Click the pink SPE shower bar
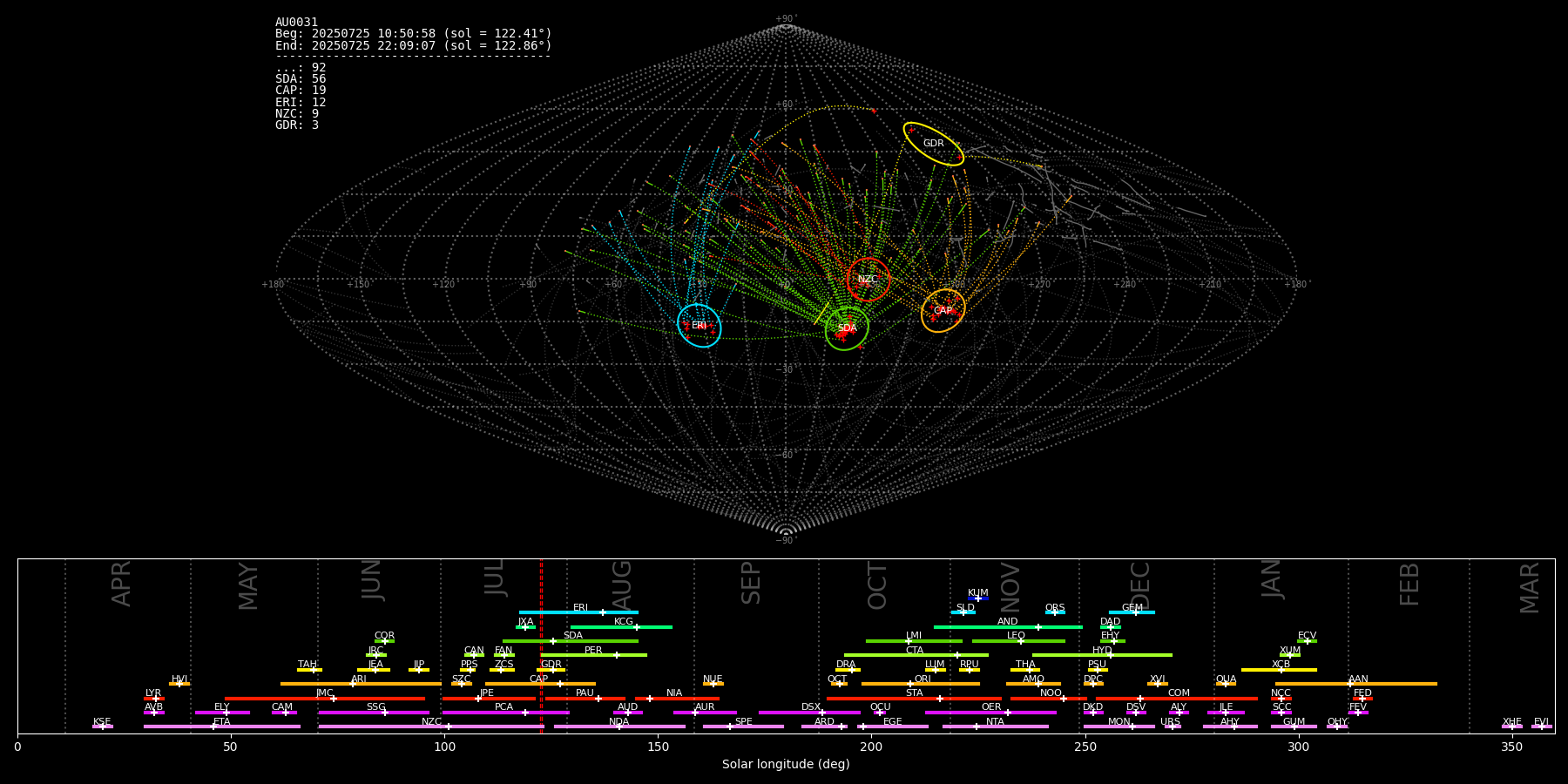This screenshot has width=1568, height=784. pyautogui.click(x=743, y=727)
